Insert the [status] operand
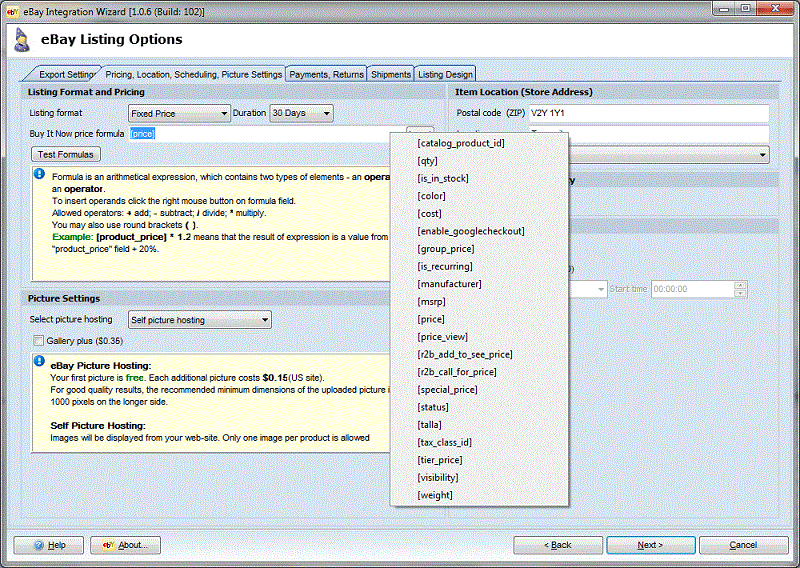 coord(479,407)
